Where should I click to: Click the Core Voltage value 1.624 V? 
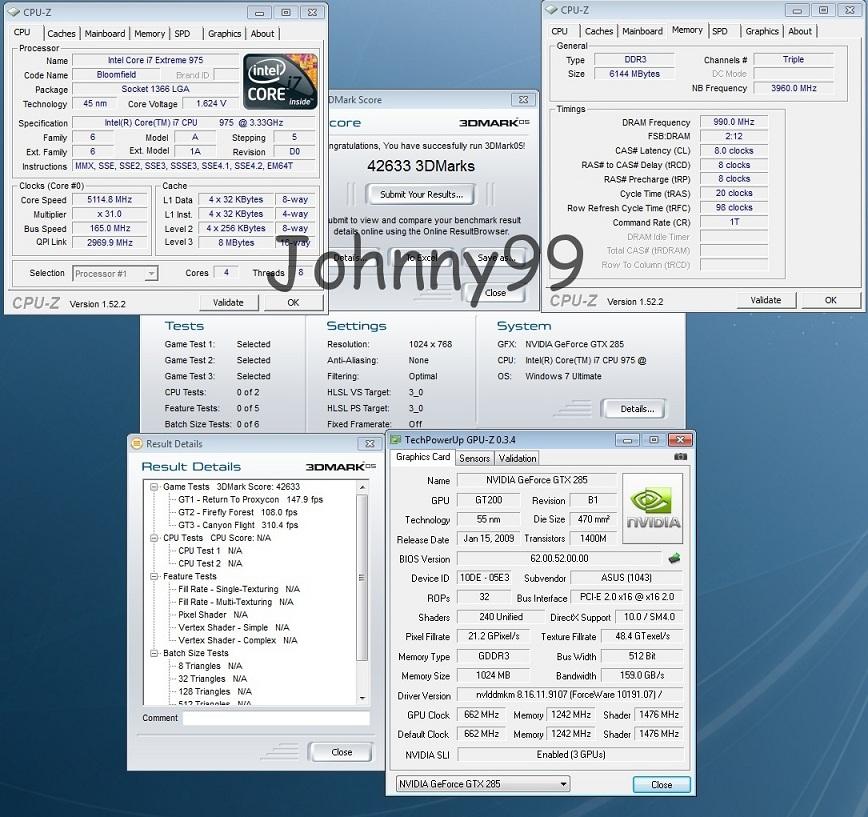click(211, 104)
